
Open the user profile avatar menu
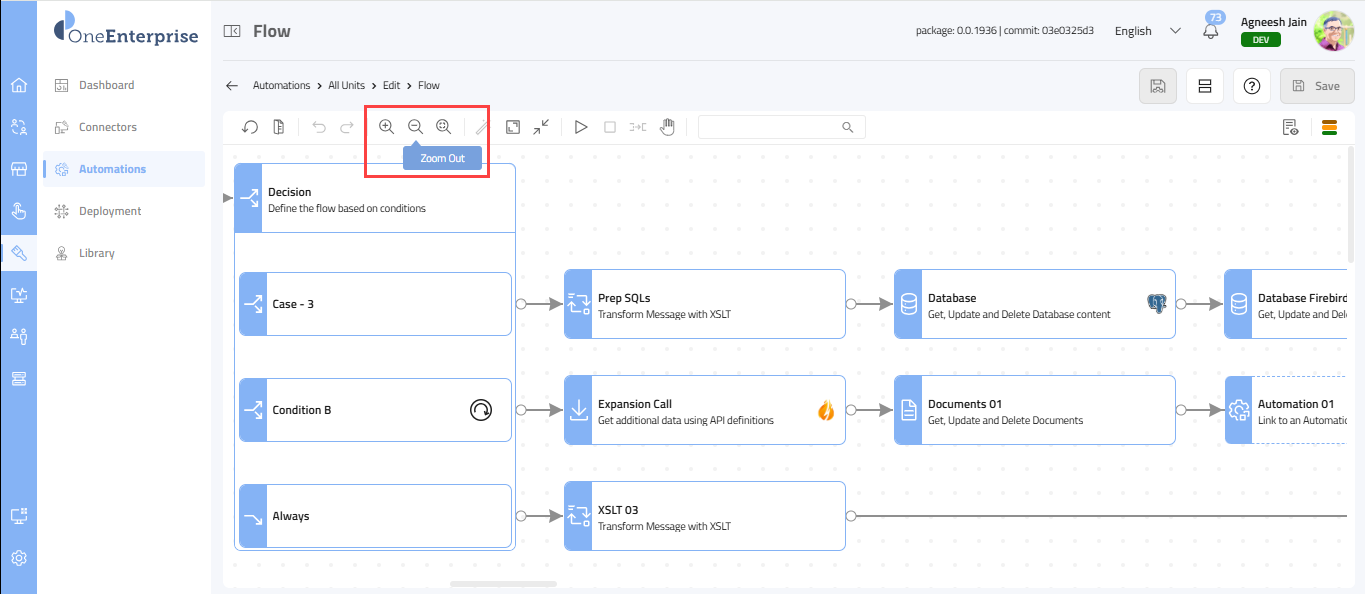(1332, 31)
